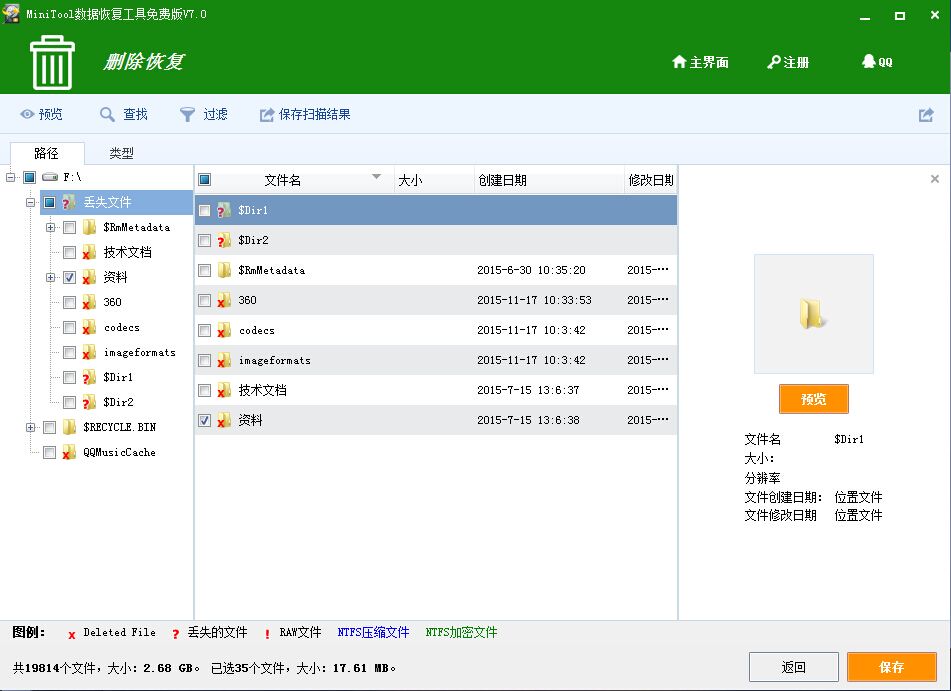Check the QQMusicCache checkbox in tree
Screen dimensions: 951x691
click(50, 452)
